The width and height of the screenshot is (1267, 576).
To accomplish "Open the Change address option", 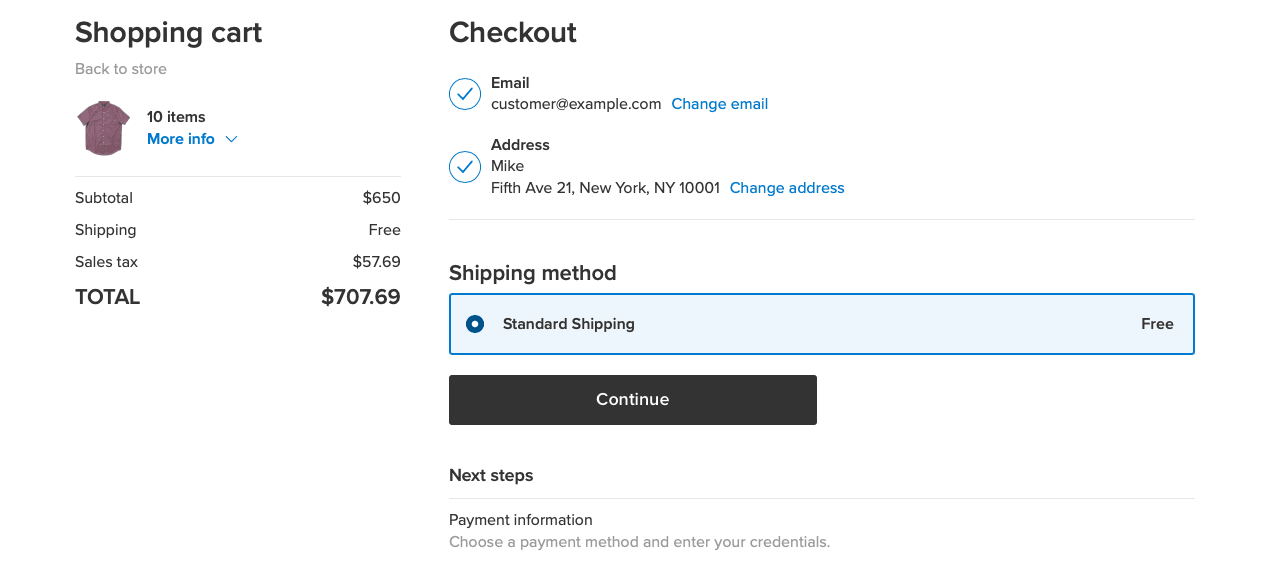I will (x=786, y=187).
